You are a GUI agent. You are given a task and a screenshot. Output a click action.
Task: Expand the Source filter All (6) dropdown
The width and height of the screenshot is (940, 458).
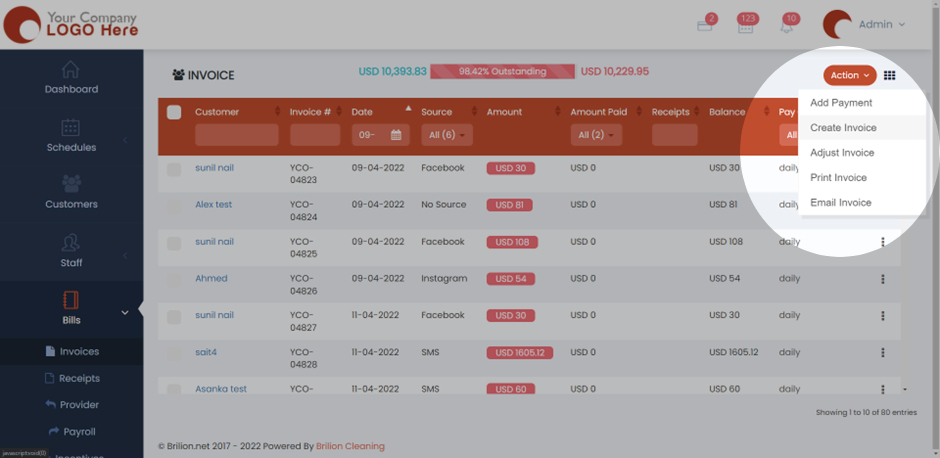pos(446,135)
